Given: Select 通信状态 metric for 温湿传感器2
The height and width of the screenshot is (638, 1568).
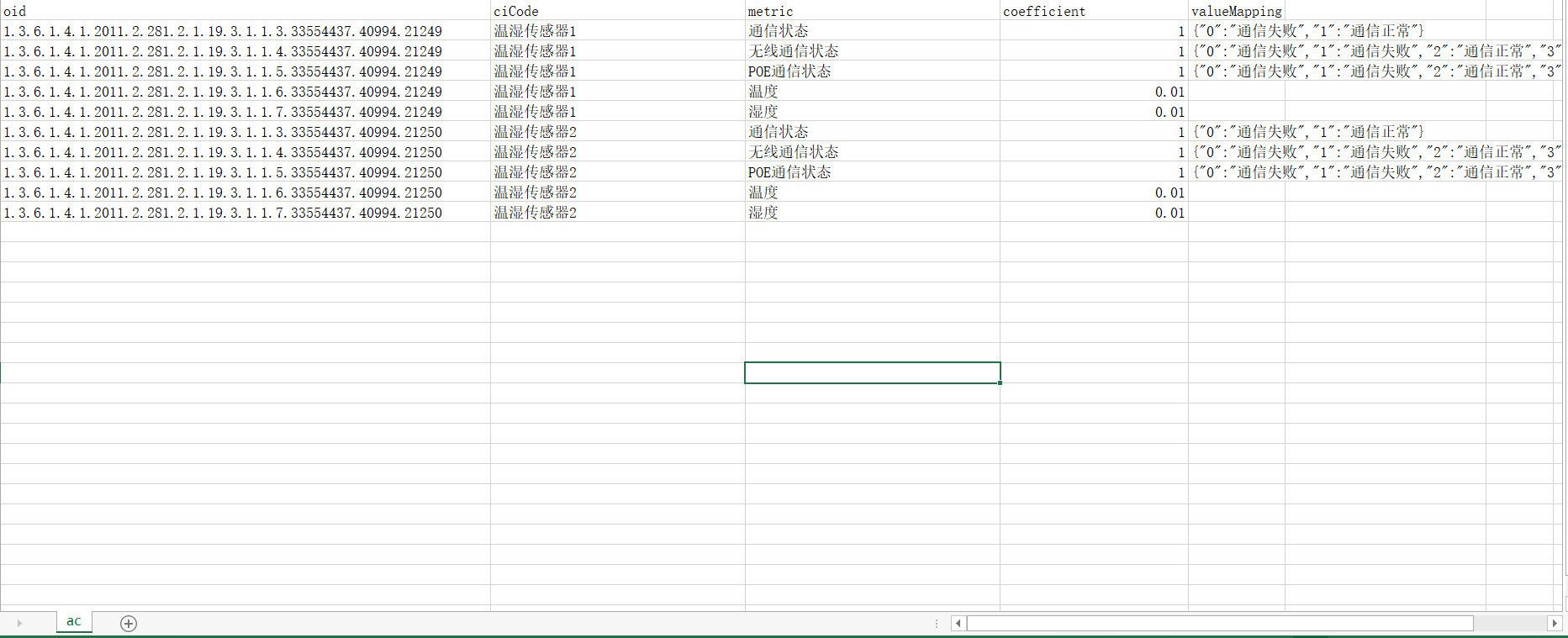Looking at the screenshot, I should (873, 132).
